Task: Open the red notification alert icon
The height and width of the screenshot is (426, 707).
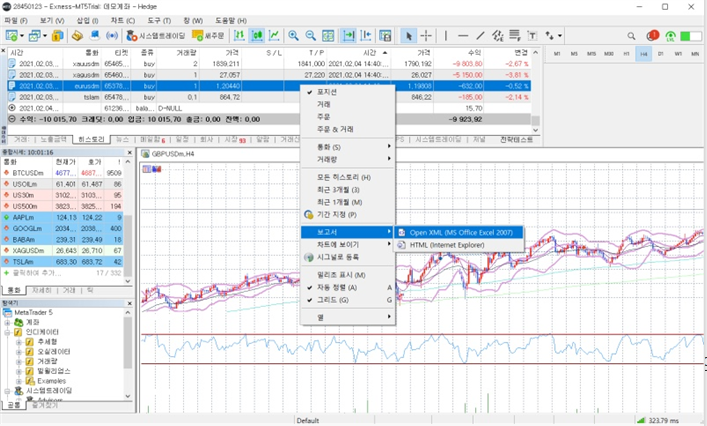Action: 652,36
